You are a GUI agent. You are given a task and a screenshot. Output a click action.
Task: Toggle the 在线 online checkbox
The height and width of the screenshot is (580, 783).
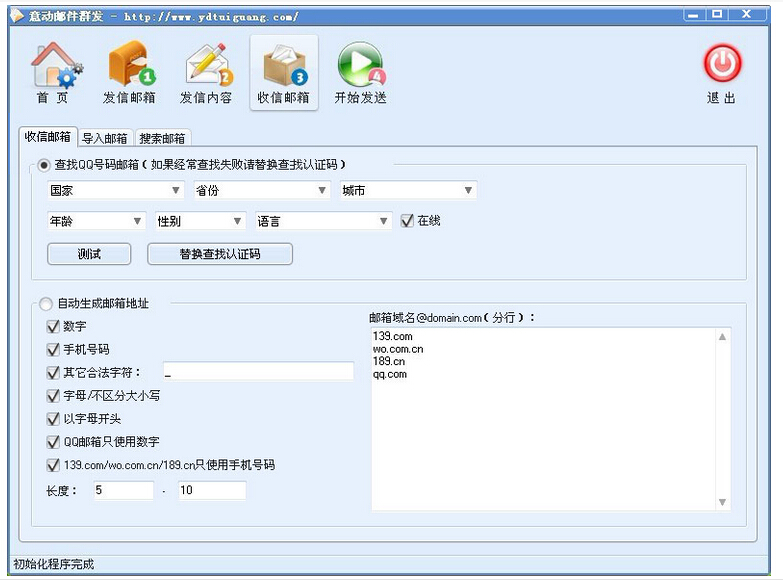(x=407, y=221)
